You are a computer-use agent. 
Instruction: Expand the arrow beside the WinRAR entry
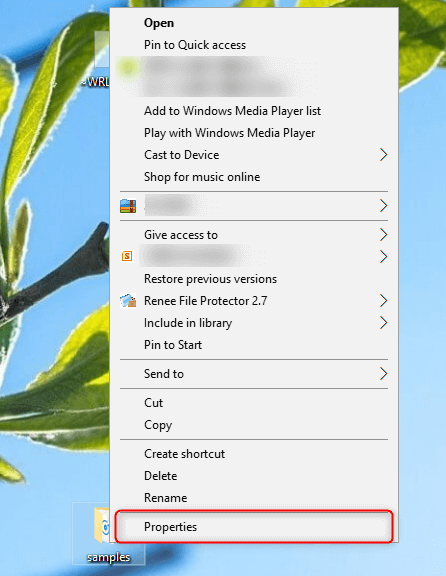tap(383, 206)
